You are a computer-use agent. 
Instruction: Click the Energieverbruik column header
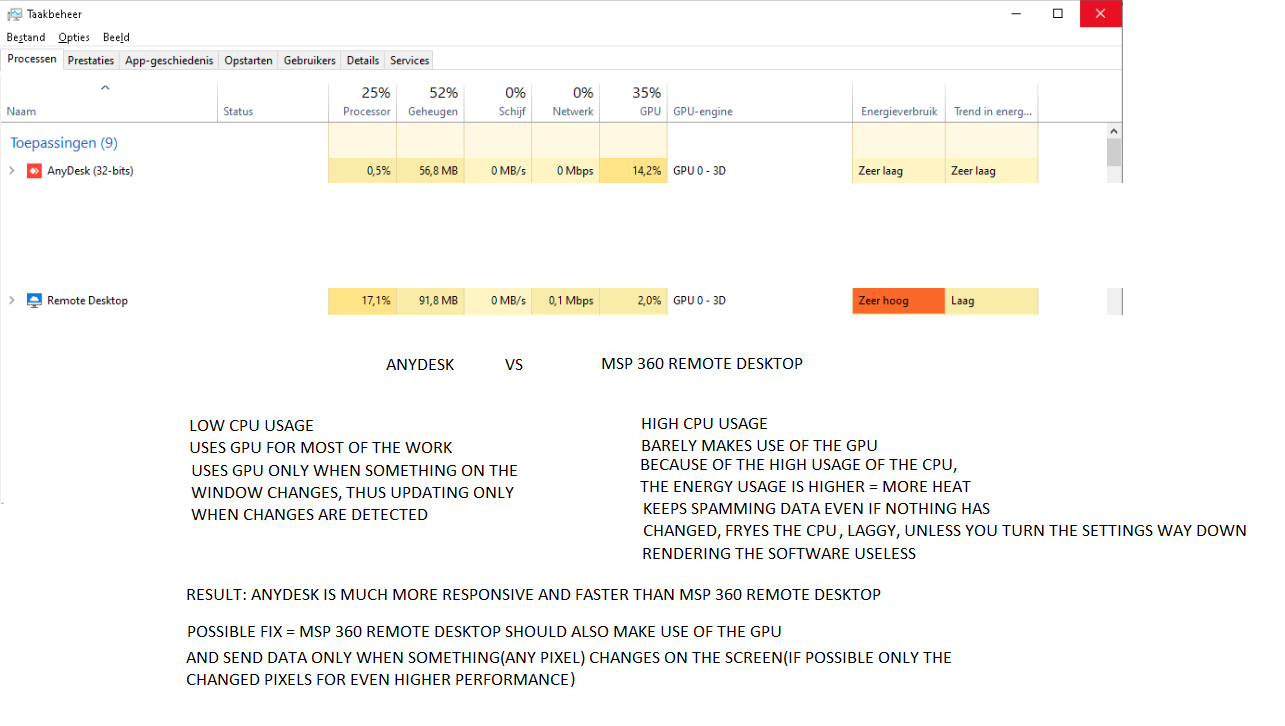click(899, 111)
